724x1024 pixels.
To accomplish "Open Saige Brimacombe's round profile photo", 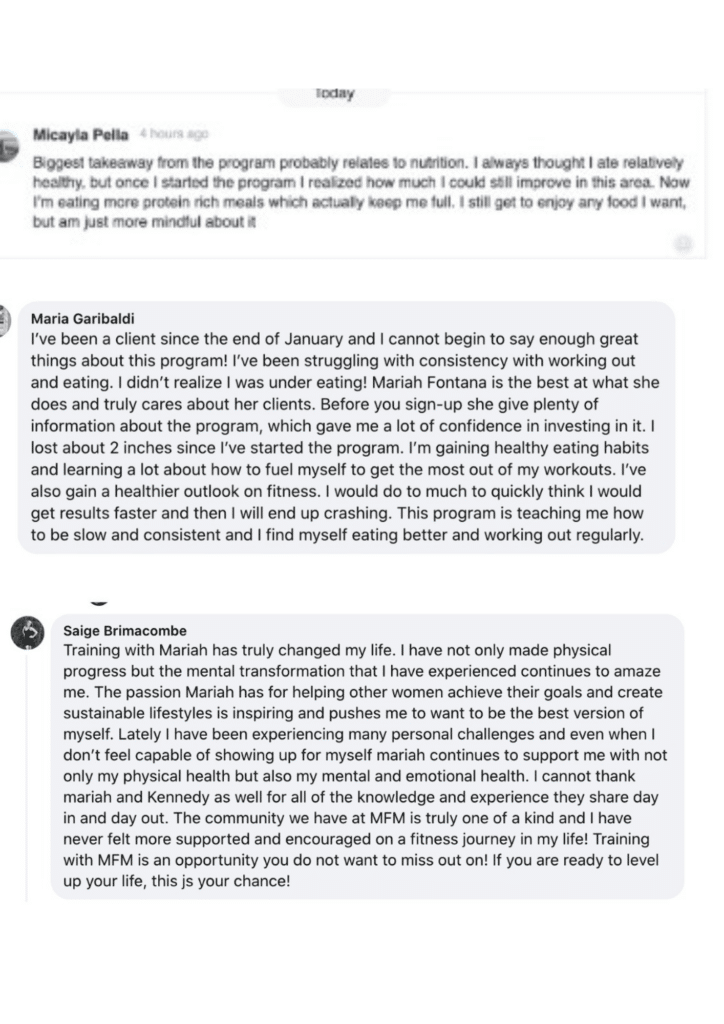I will [27, 633].
